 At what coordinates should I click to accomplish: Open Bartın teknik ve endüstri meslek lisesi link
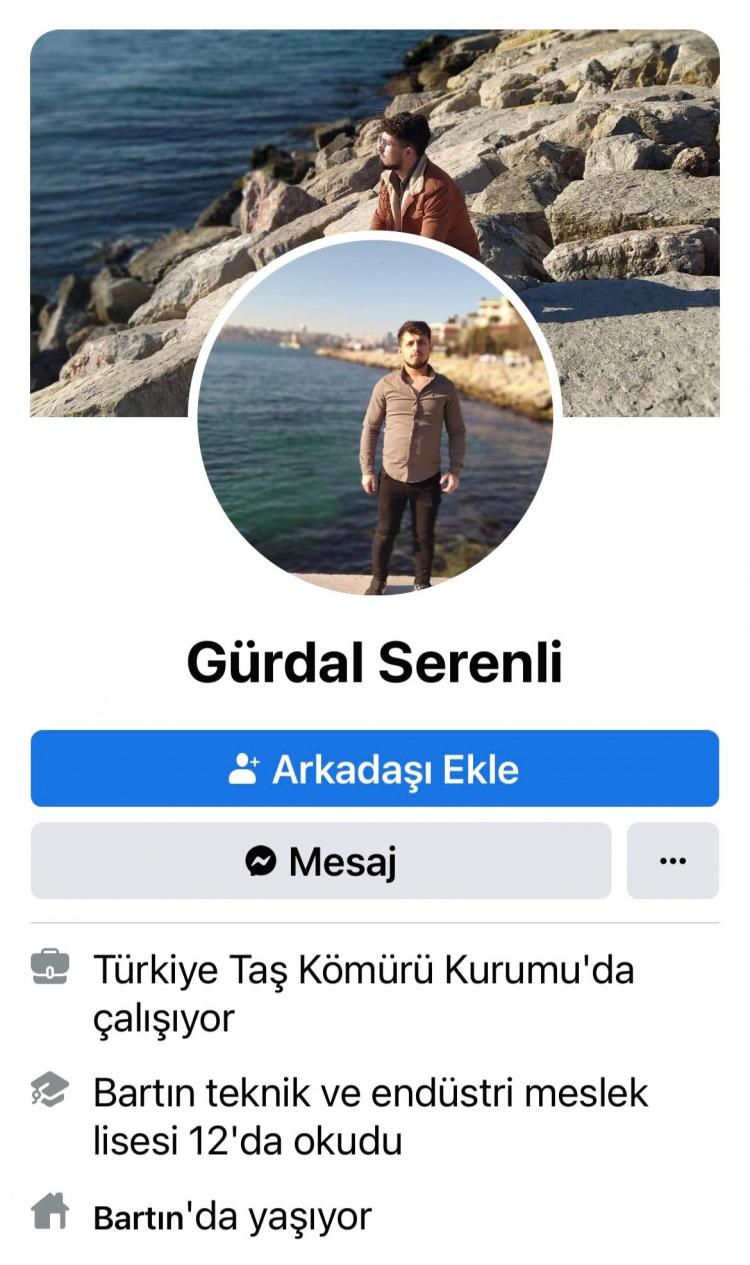pyautogui.click(x=371, y=1093)
